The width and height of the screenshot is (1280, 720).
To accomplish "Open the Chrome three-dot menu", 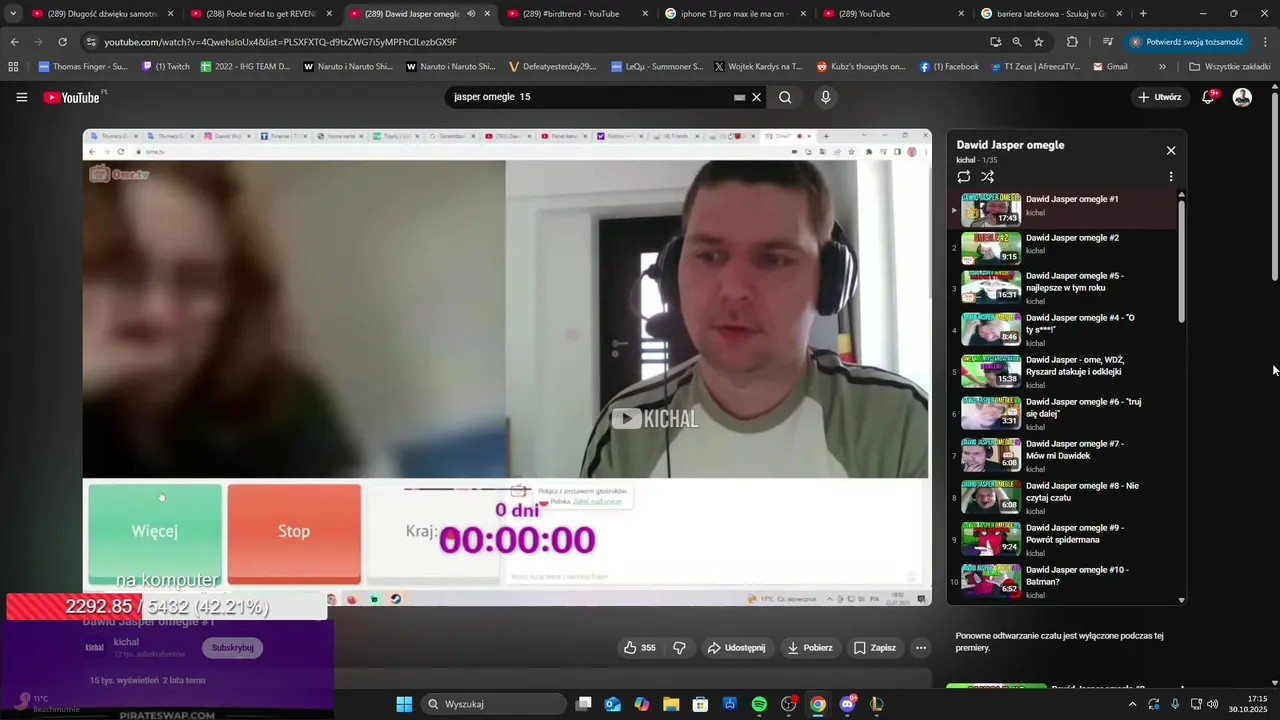I will pyautogui.click(x=1266, y=42).
